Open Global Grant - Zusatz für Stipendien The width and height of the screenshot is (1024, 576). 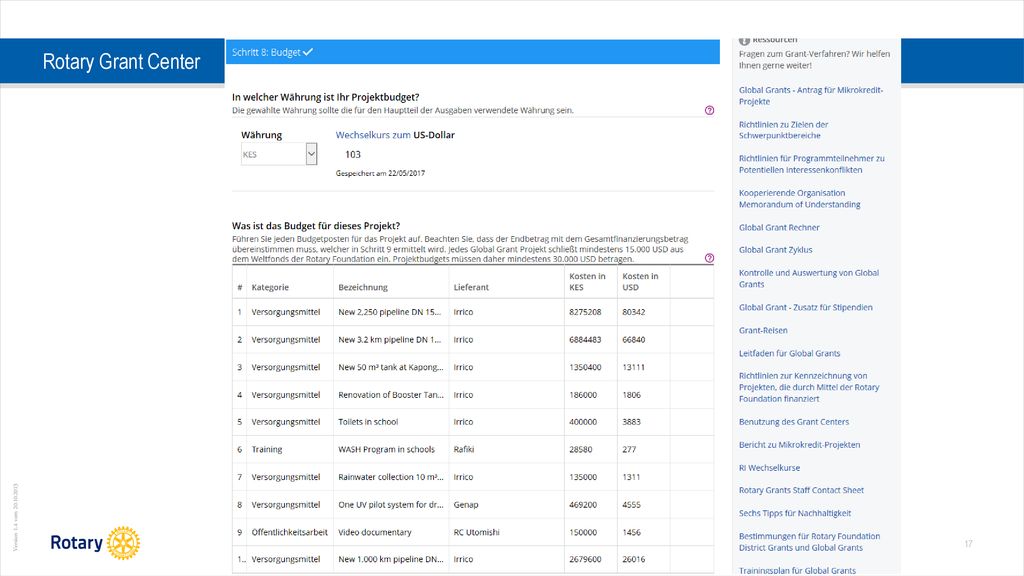click(x=805, y=307)
